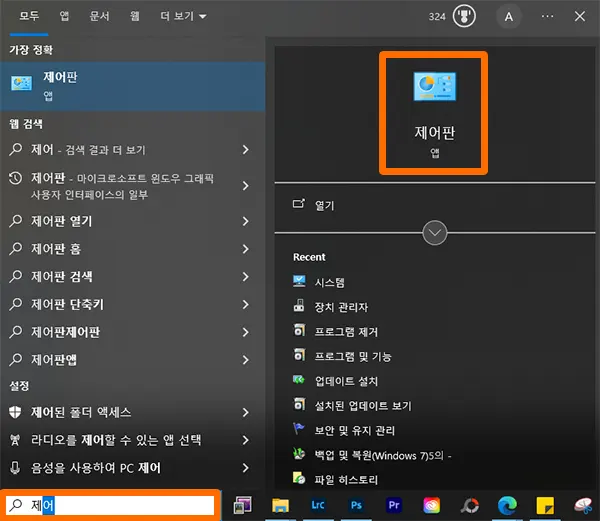This screenshot has height=521, width=600.
Task: Expand arrow for 제어판 단축키 suggestion
Action: [246, 304]
